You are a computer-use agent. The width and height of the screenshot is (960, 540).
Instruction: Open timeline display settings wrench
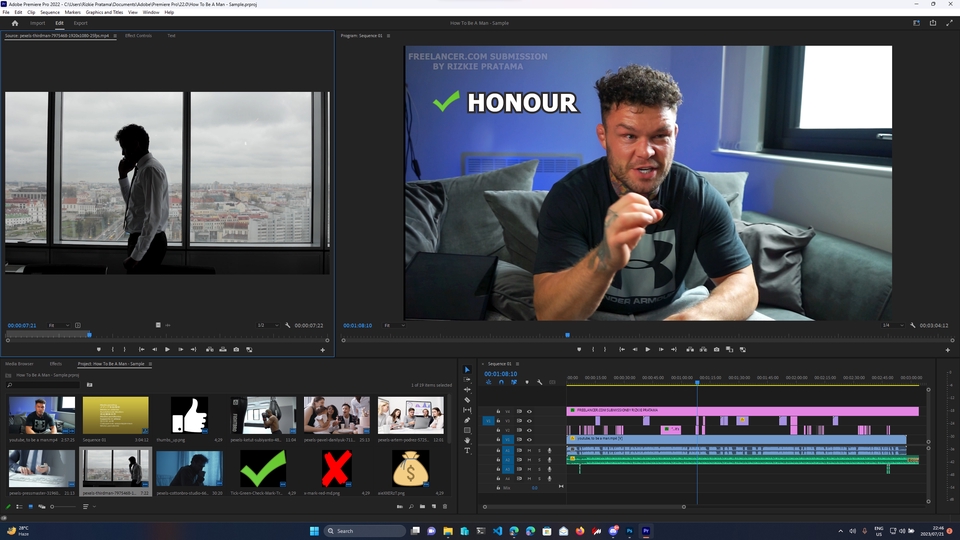539,382
